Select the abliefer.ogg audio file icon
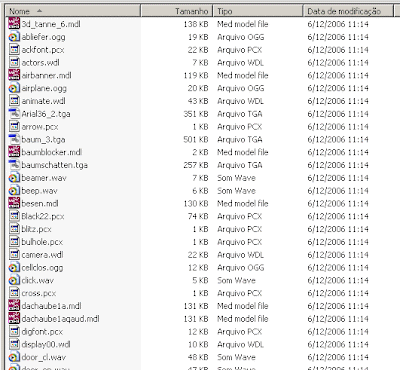Image resolution: width=400 pixels, height=370 pixels. click(14, 37)
